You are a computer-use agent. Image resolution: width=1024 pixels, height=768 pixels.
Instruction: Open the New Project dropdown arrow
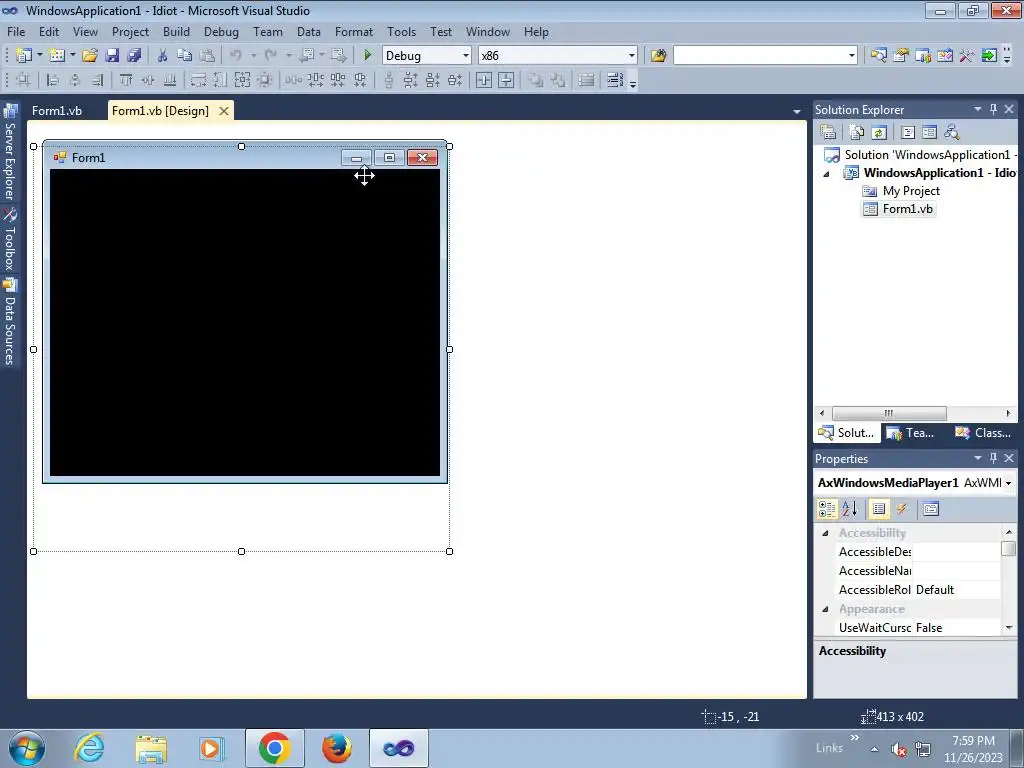click(40, 56)
